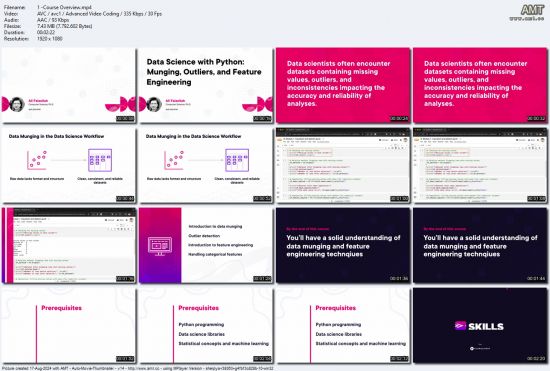Image resolution: width=550 pixels, height=371 pixels.
Task: Click the audio 'AAC / 93 Kbps' line
Action: [x=53, y=20]
